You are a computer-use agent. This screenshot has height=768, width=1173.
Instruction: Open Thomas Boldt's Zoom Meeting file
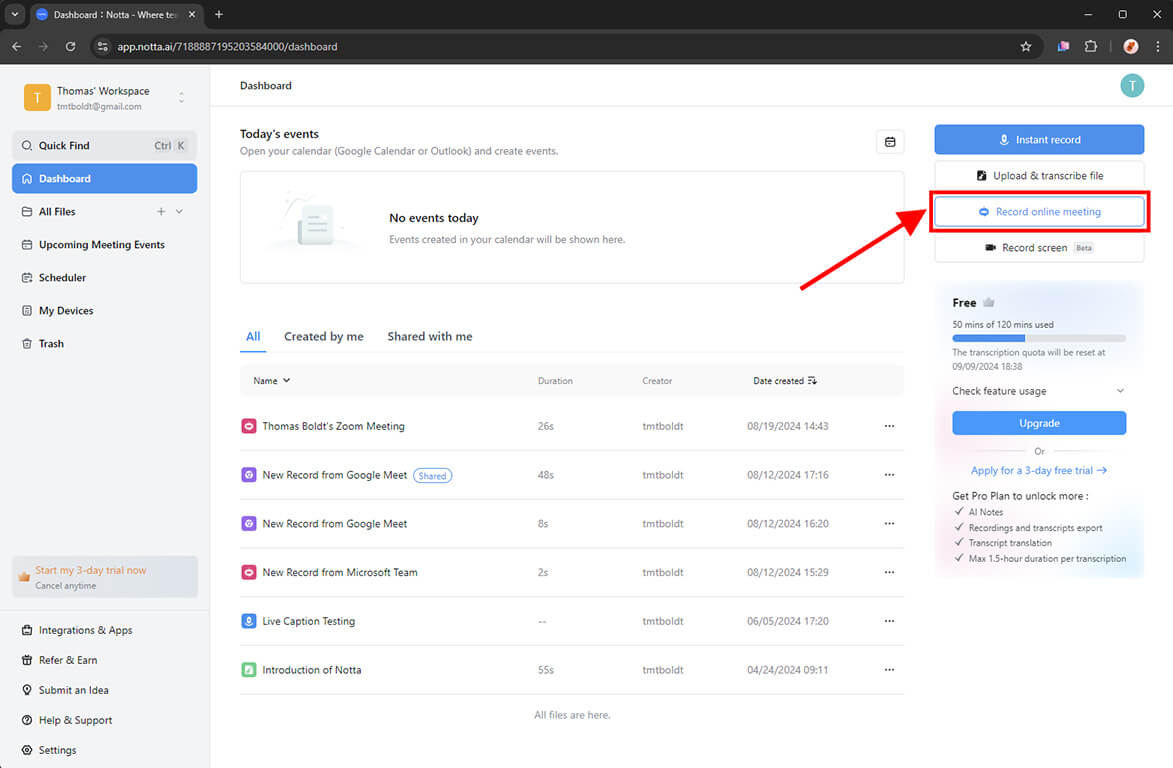tap(333, 426)
